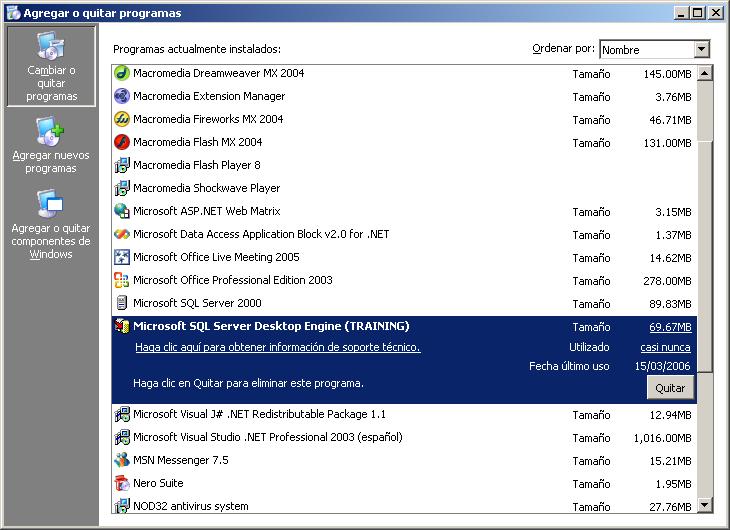The height and width of the screenshot is (530, 730).
Task: Select Macromedia Dreamweaver MX 2004 entry
Action: 404,74
